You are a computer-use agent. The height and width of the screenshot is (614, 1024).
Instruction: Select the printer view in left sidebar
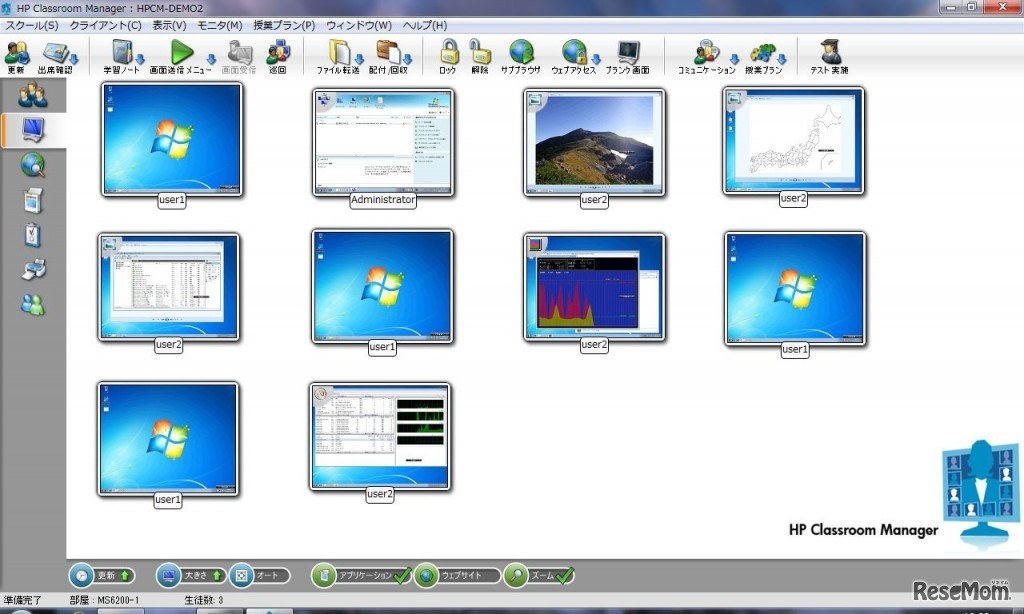click(x=33, y=269)
